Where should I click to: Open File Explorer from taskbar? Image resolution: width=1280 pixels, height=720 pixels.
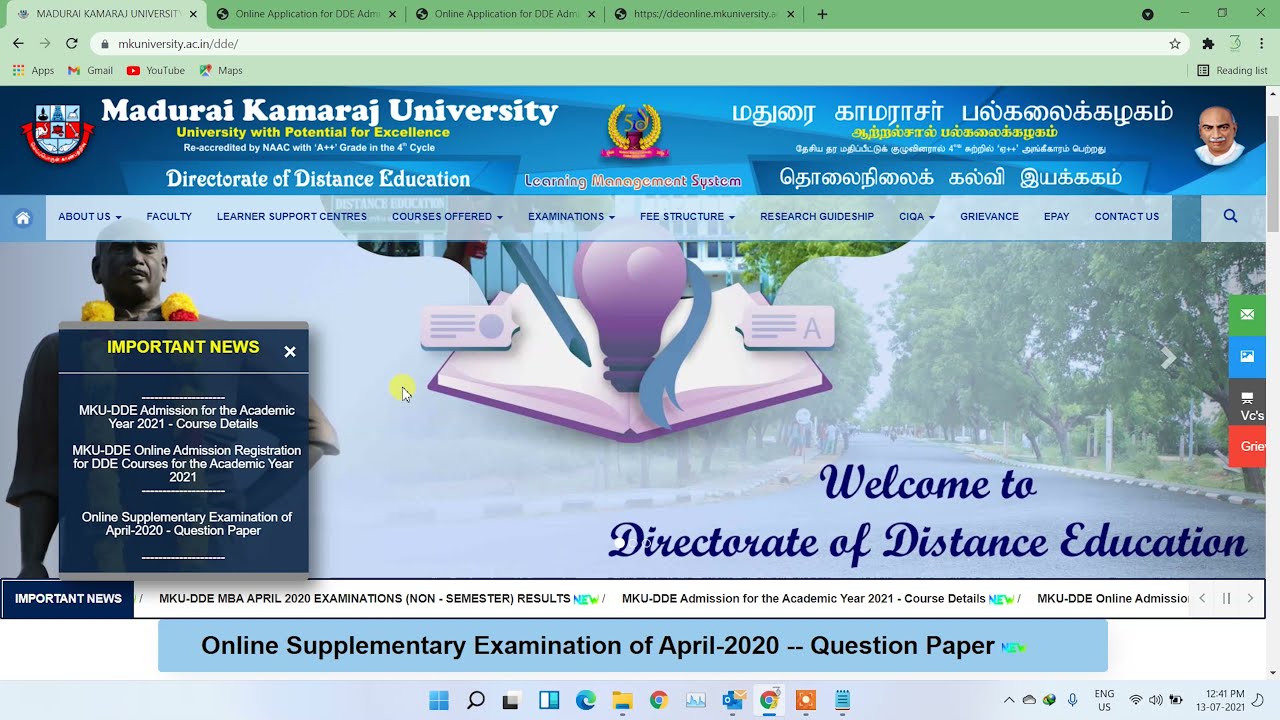pos(622,701)
